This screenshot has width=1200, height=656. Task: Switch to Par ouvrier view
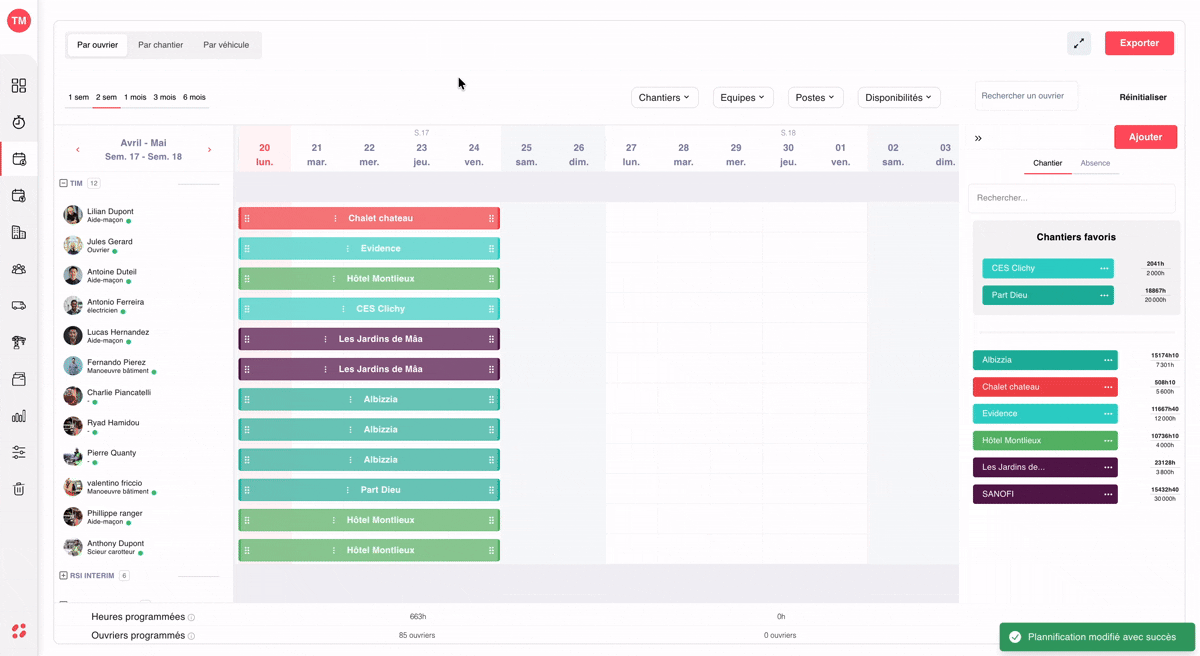[x=97, y=45]
